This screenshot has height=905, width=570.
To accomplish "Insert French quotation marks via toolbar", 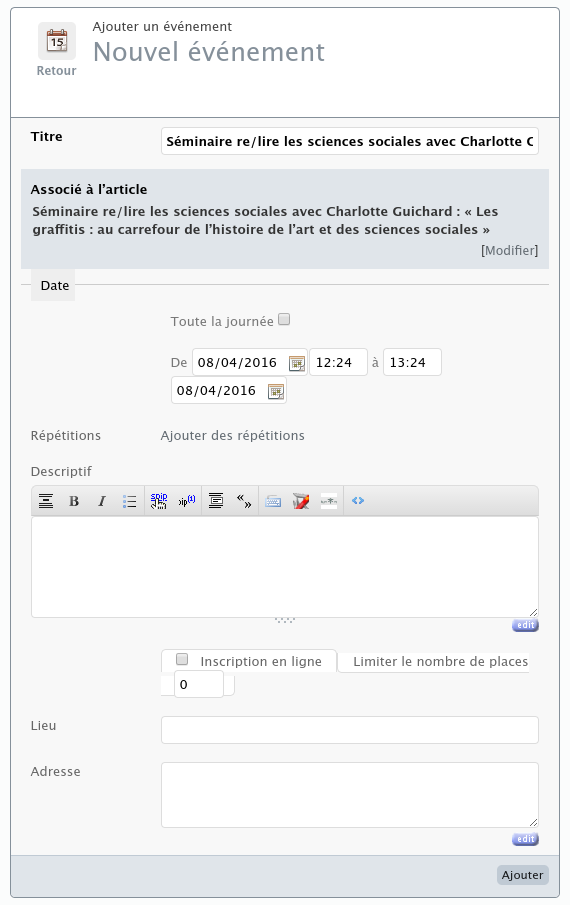I will pos(244,501).
